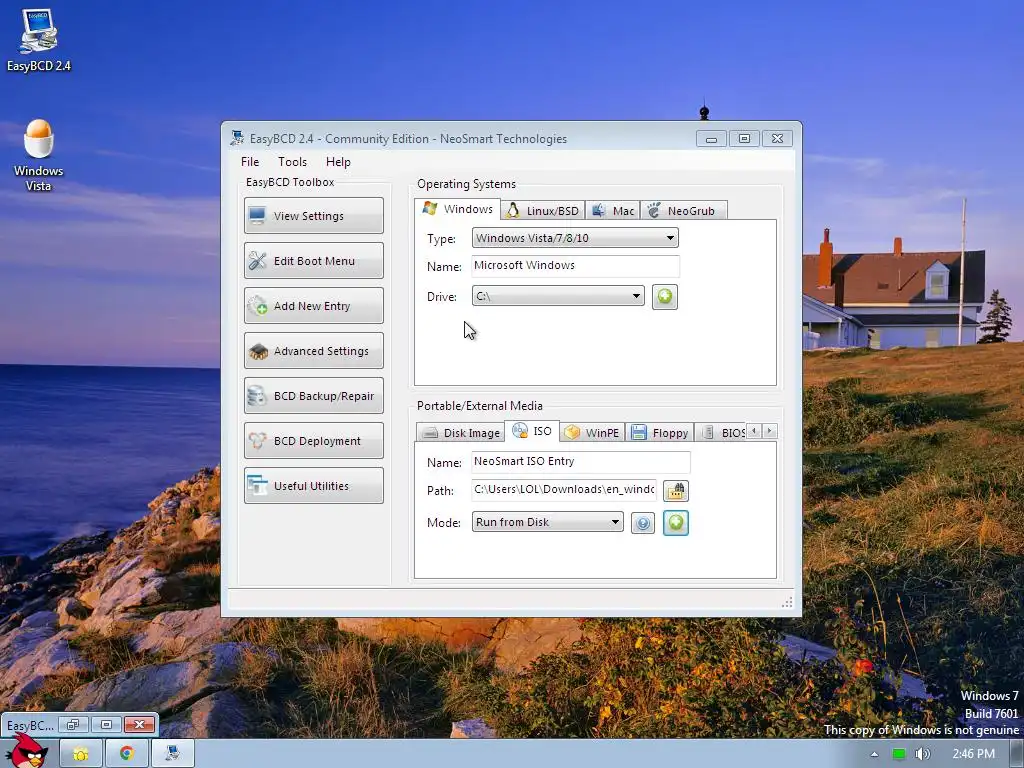Click the Microsoft Windows name field
Screen dimensions: 1024x768
[x=575, y=266]
